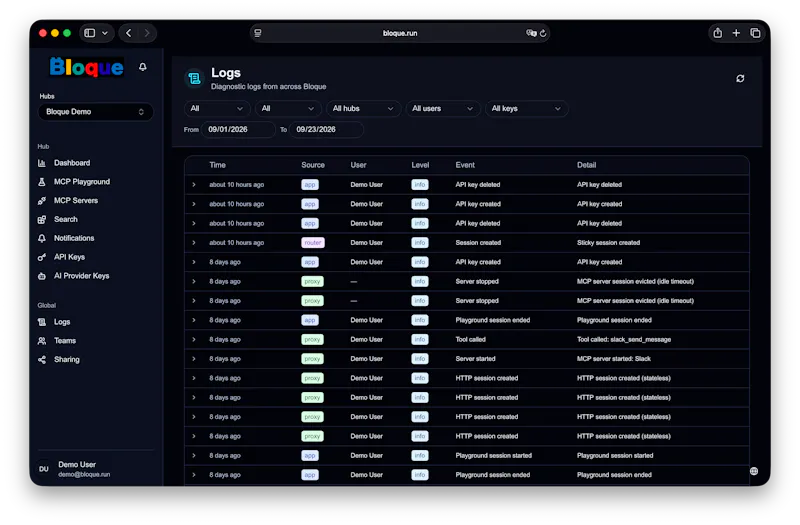Open the All keys dropdown
This screenshot has width=800, height=525.
point(527,109)
